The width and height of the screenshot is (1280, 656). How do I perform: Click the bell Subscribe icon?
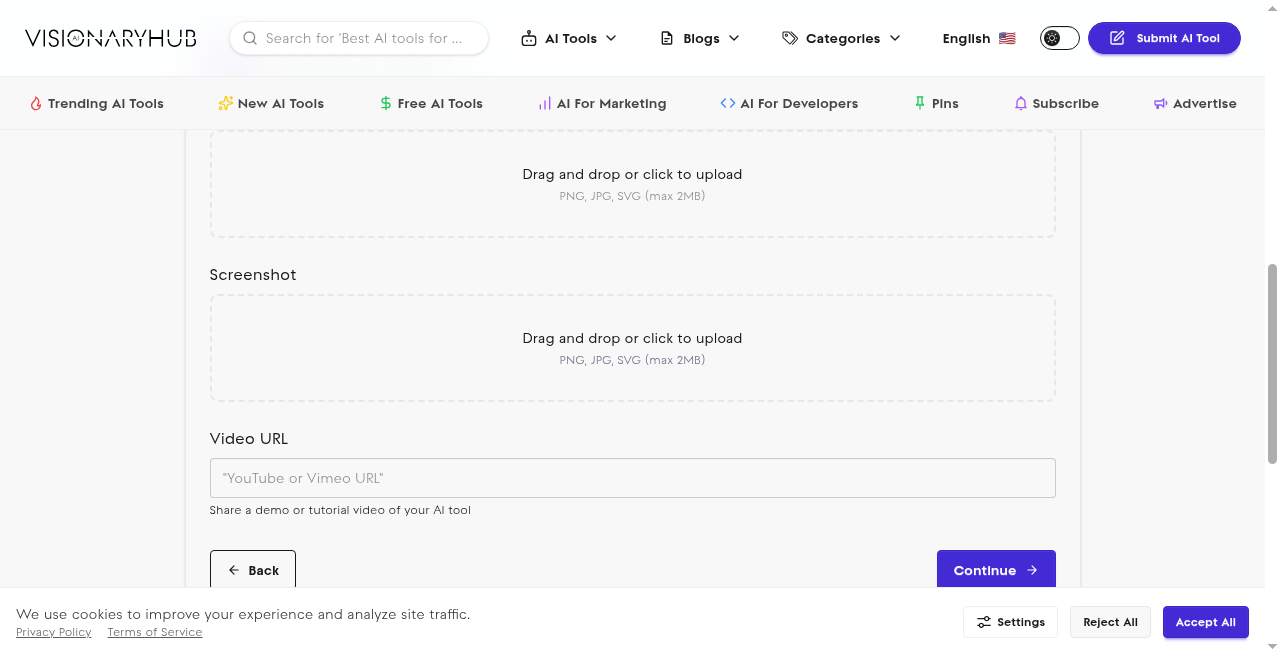[1021, 103]
